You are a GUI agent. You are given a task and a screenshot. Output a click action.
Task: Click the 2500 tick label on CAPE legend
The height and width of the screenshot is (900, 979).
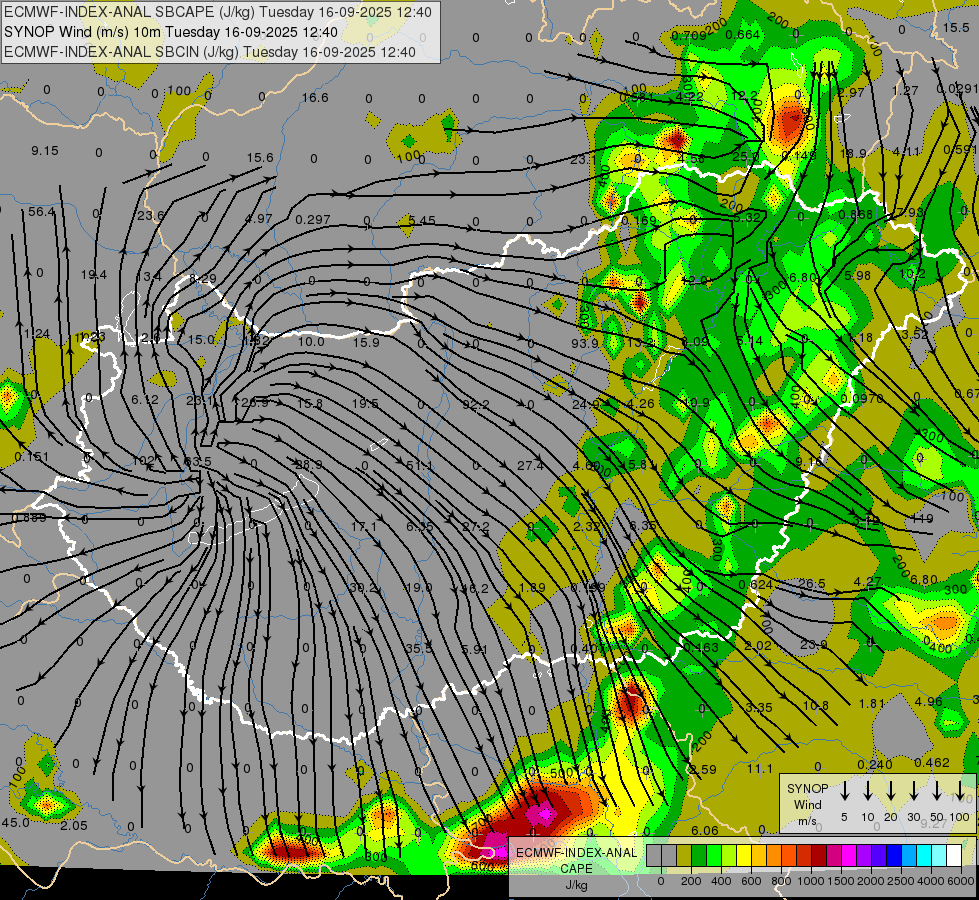901,881
